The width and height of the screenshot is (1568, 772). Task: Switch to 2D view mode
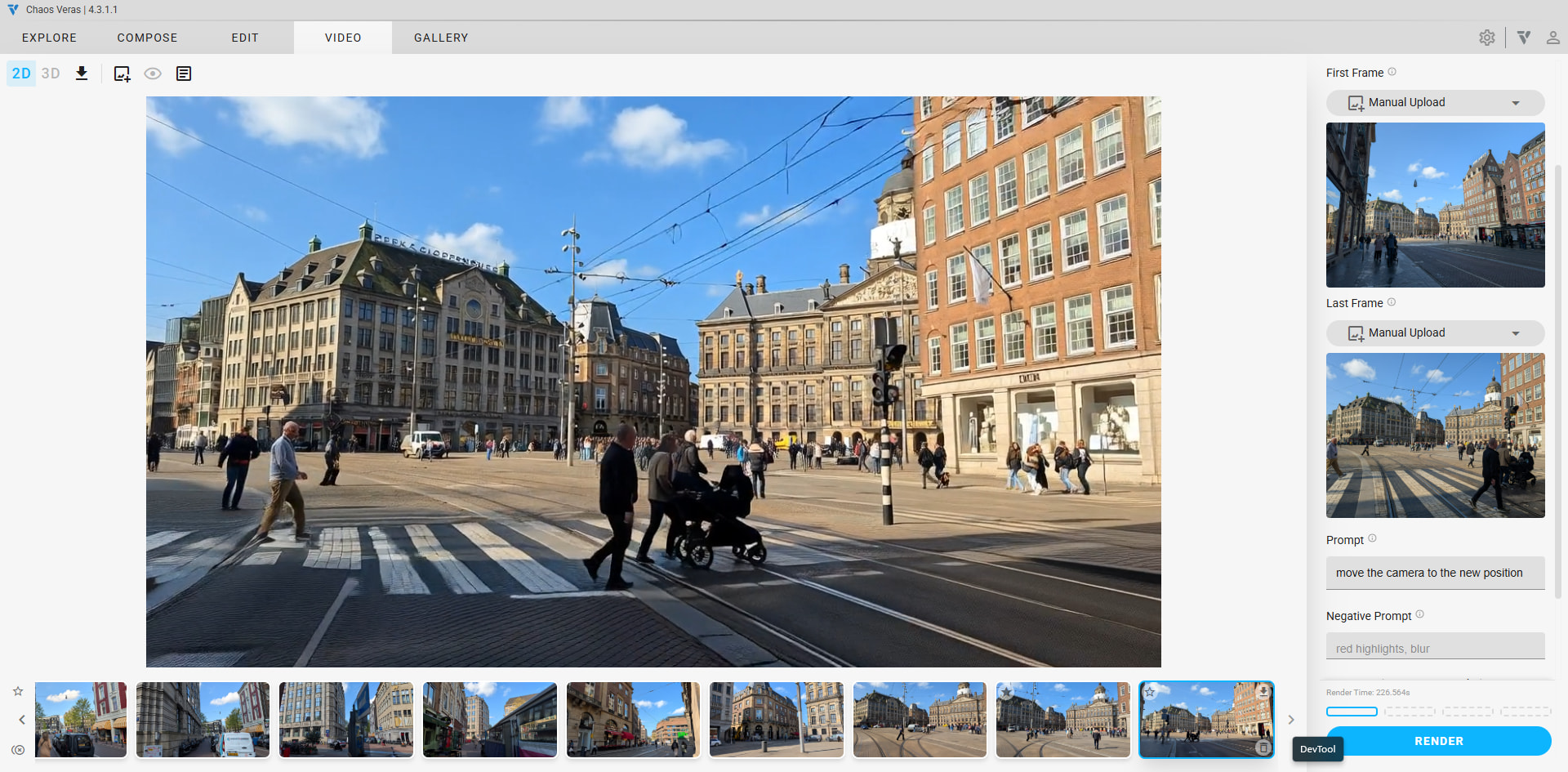coord(21,74)
